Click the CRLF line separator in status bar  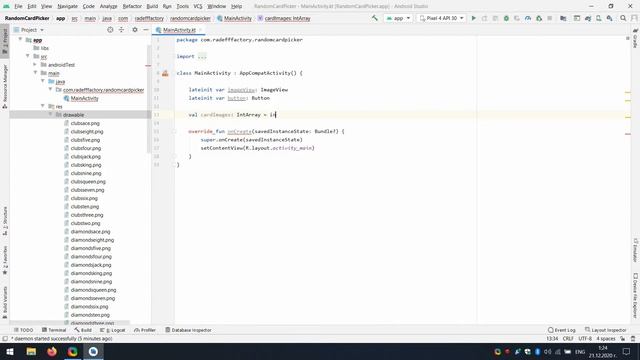click(x=568, y=339)
